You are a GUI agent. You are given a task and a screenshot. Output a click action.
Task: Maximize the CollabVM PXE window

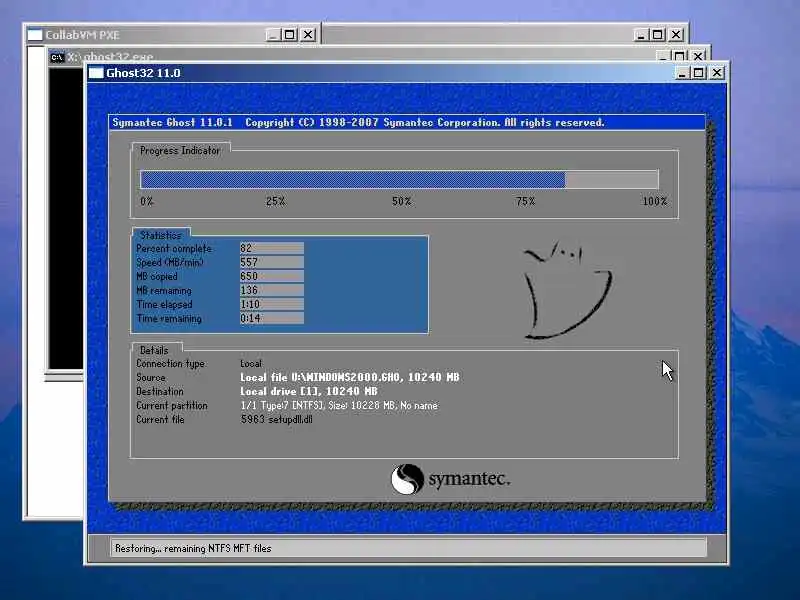click(289, 35)
